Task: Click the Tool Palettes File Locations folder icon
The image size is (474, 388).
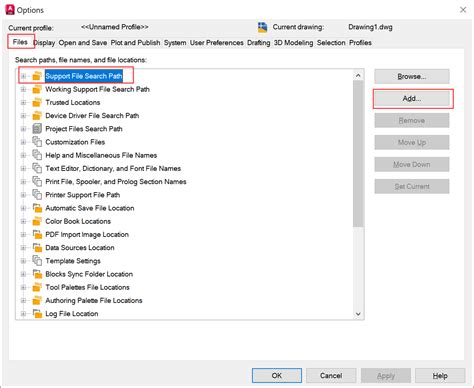Action: pos(37,287)
